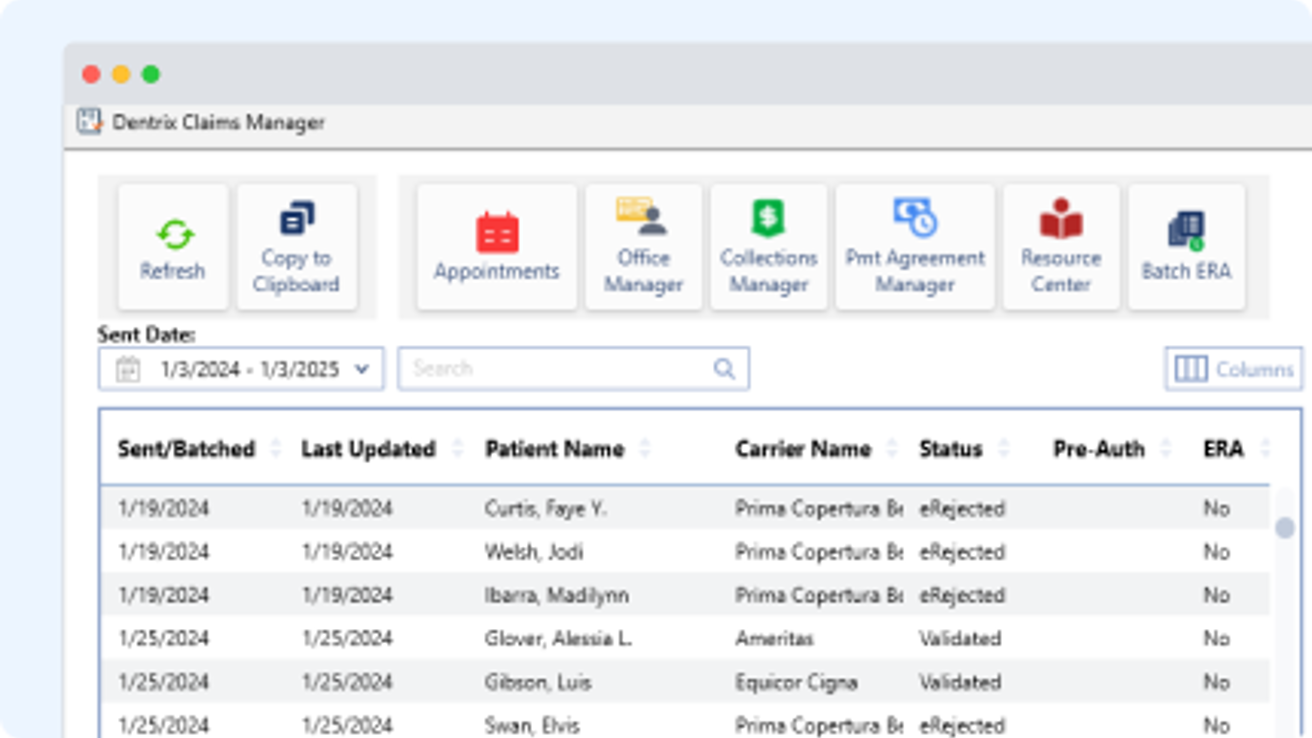This screenshot has width=1312, height=738.
Task: Sort by Sent/Batched column
Action: coord(186,449)
